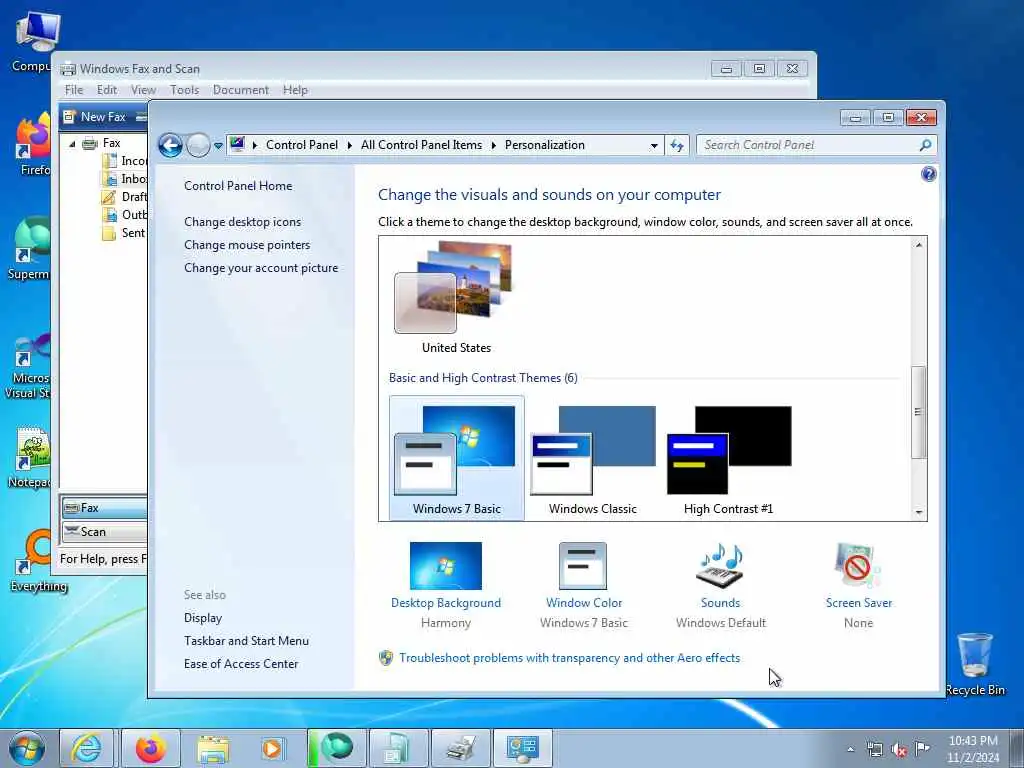
Task: Open Document menu in Windows Fax and Scan
Action: [x=240, y=89]
